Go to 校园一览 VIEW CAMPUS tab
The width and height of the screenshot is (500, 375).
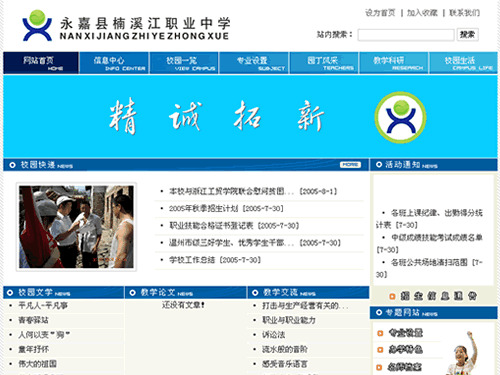coord(184,63)
